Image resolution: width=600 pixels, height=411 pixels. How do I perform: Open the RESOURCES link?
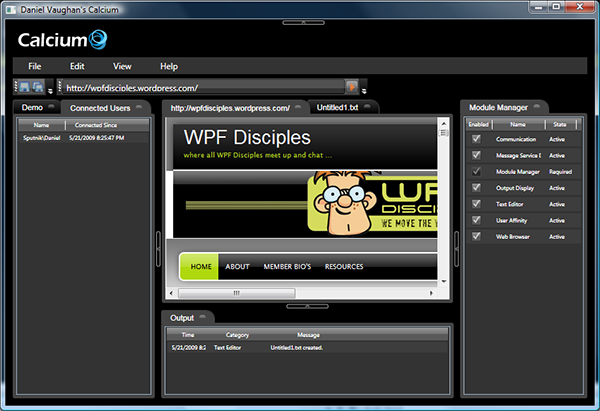(344, 266)
